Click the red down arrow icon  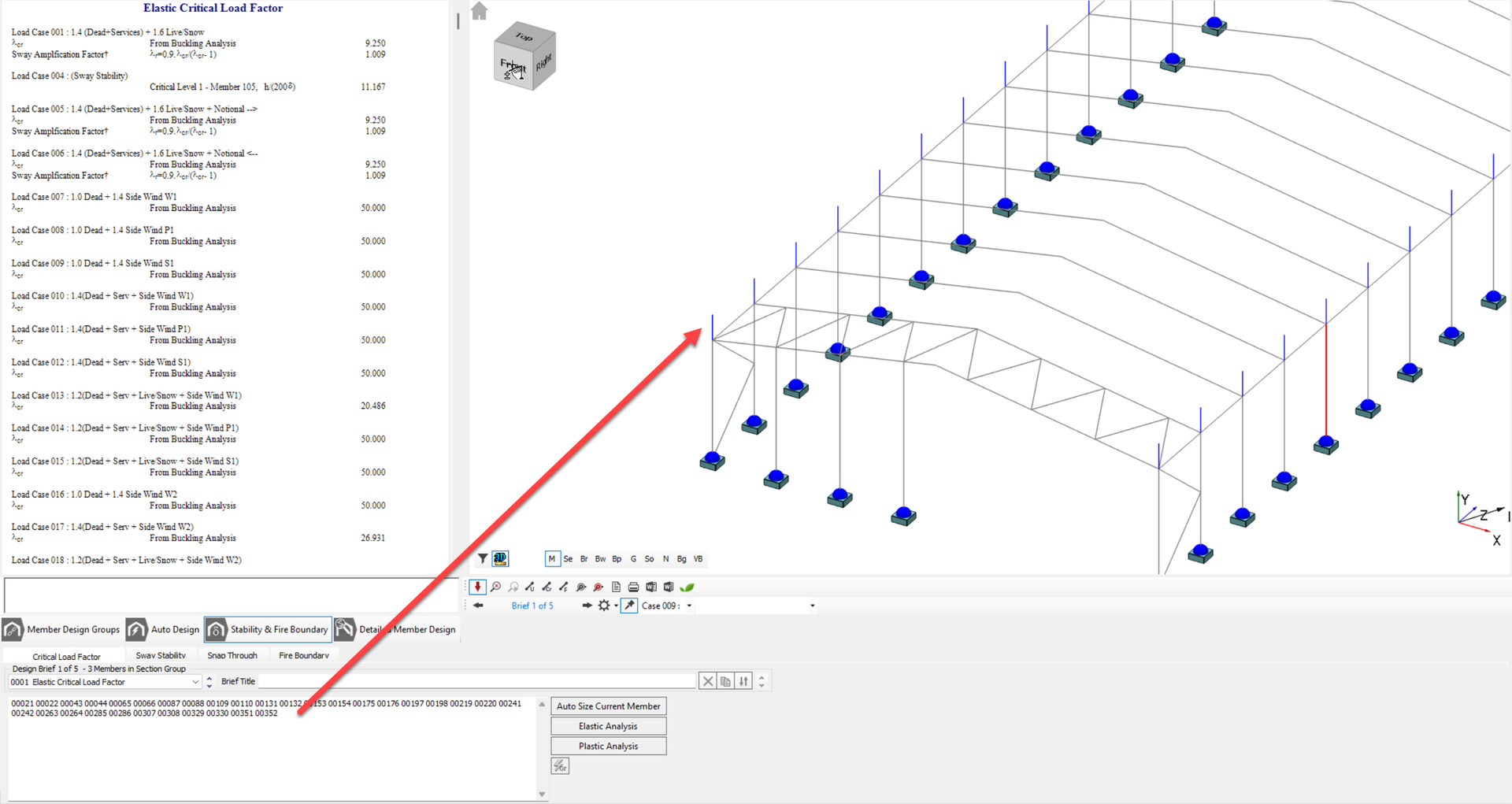click(x=477, y=587)
